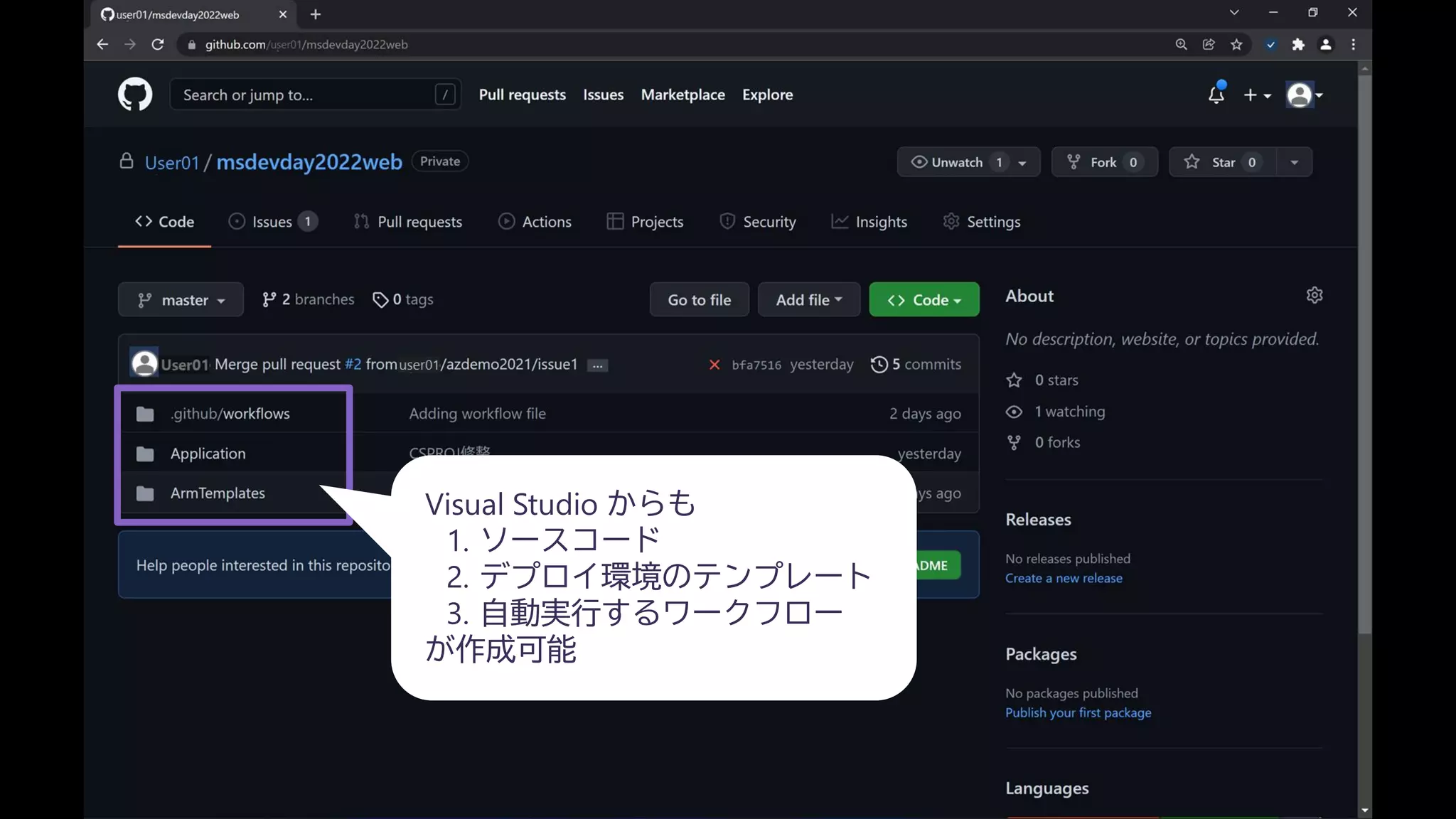The image size is (1456, 819).
Task: Reload the page in the browser
Action: pos(158,45)
